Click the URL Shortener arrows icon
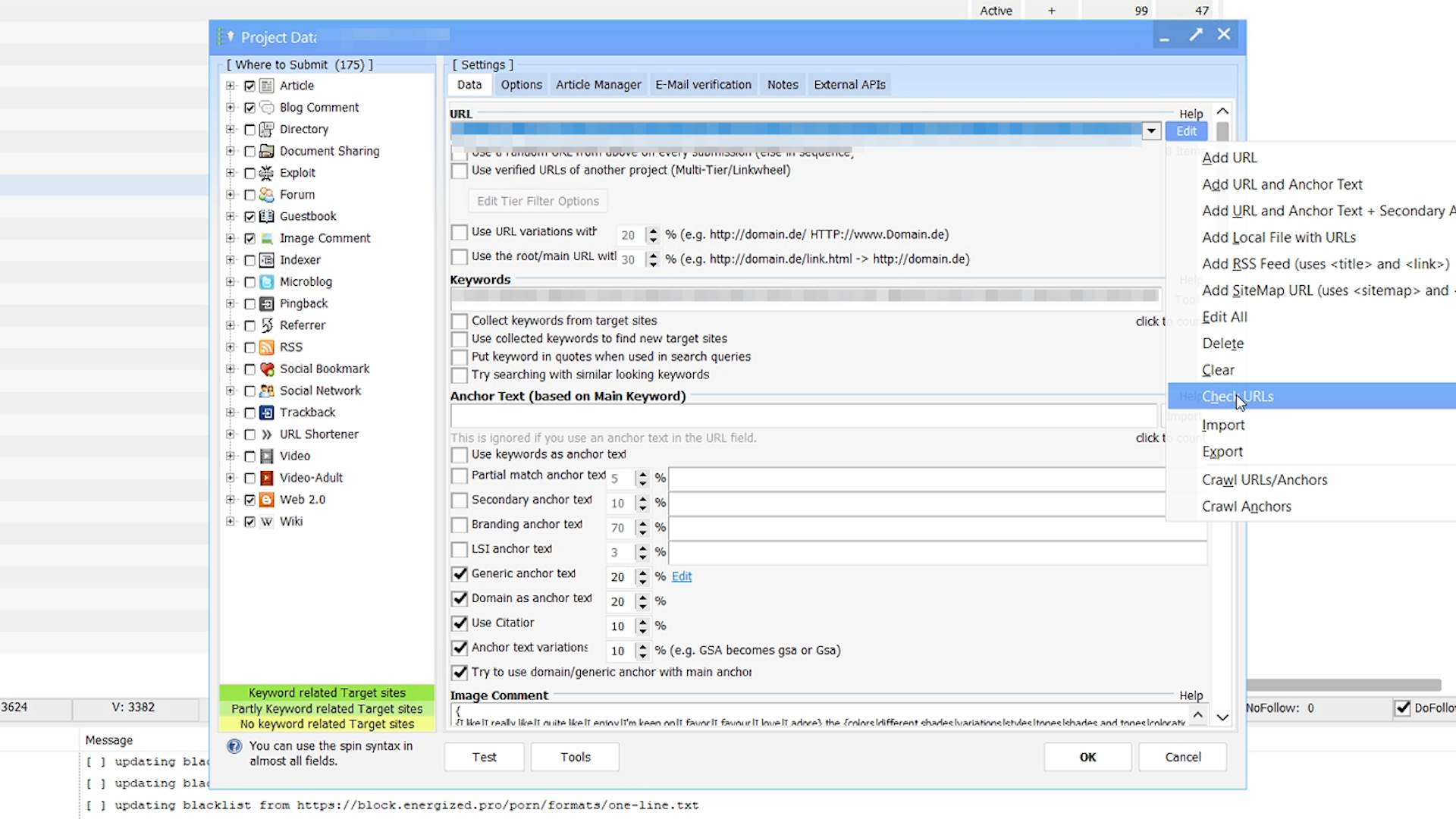Image resolution: width=1456 pixels, height=819 pixels. [x=267, y=435]
